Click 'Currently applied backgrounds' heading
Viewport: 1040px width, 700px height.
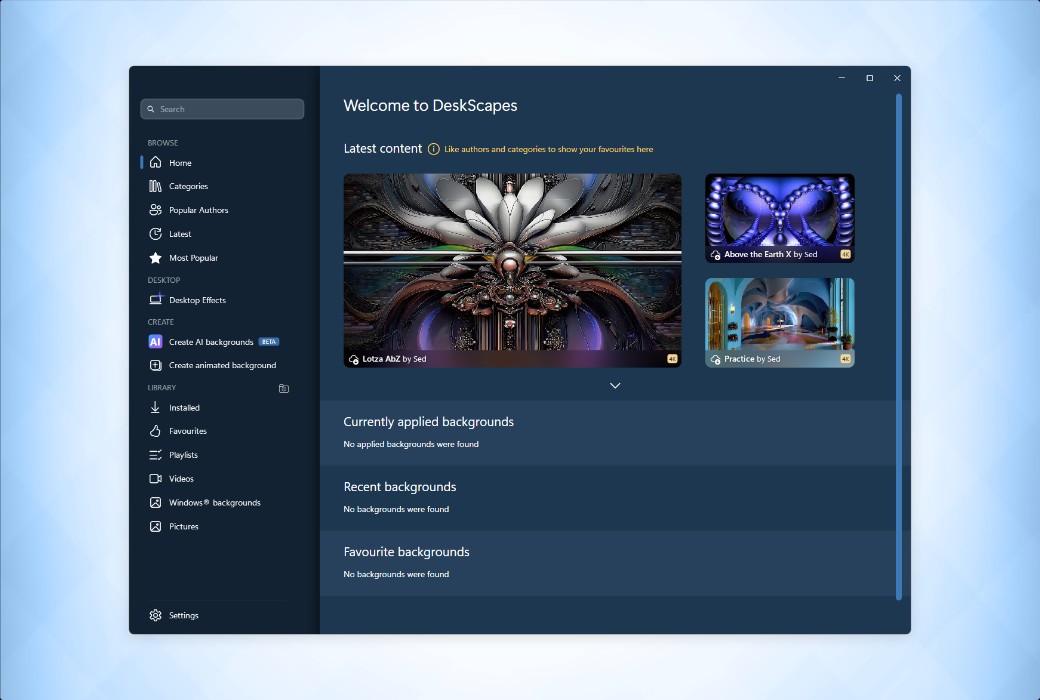click(428, 422)
